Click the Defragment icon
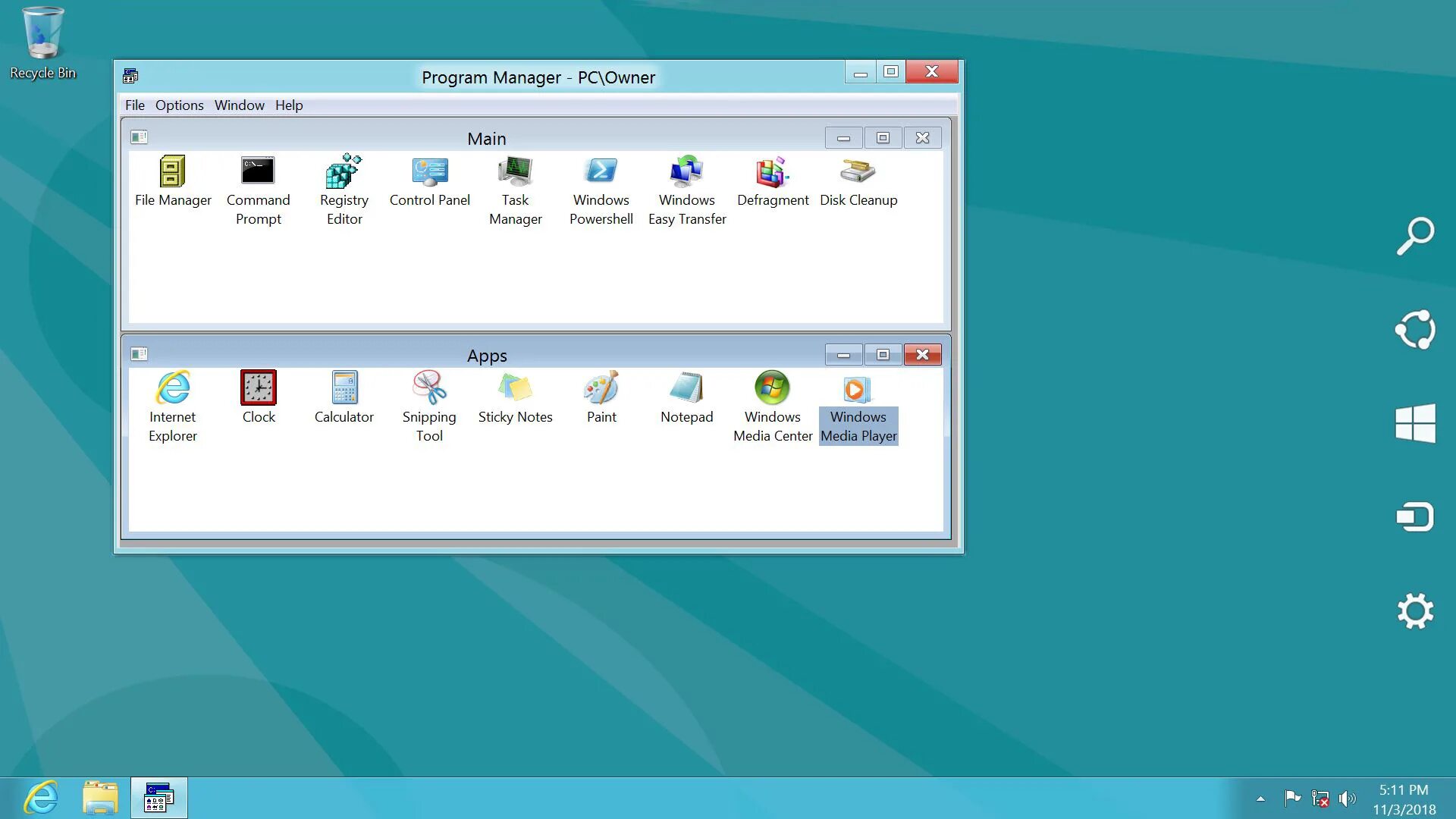 pos(772,172)
